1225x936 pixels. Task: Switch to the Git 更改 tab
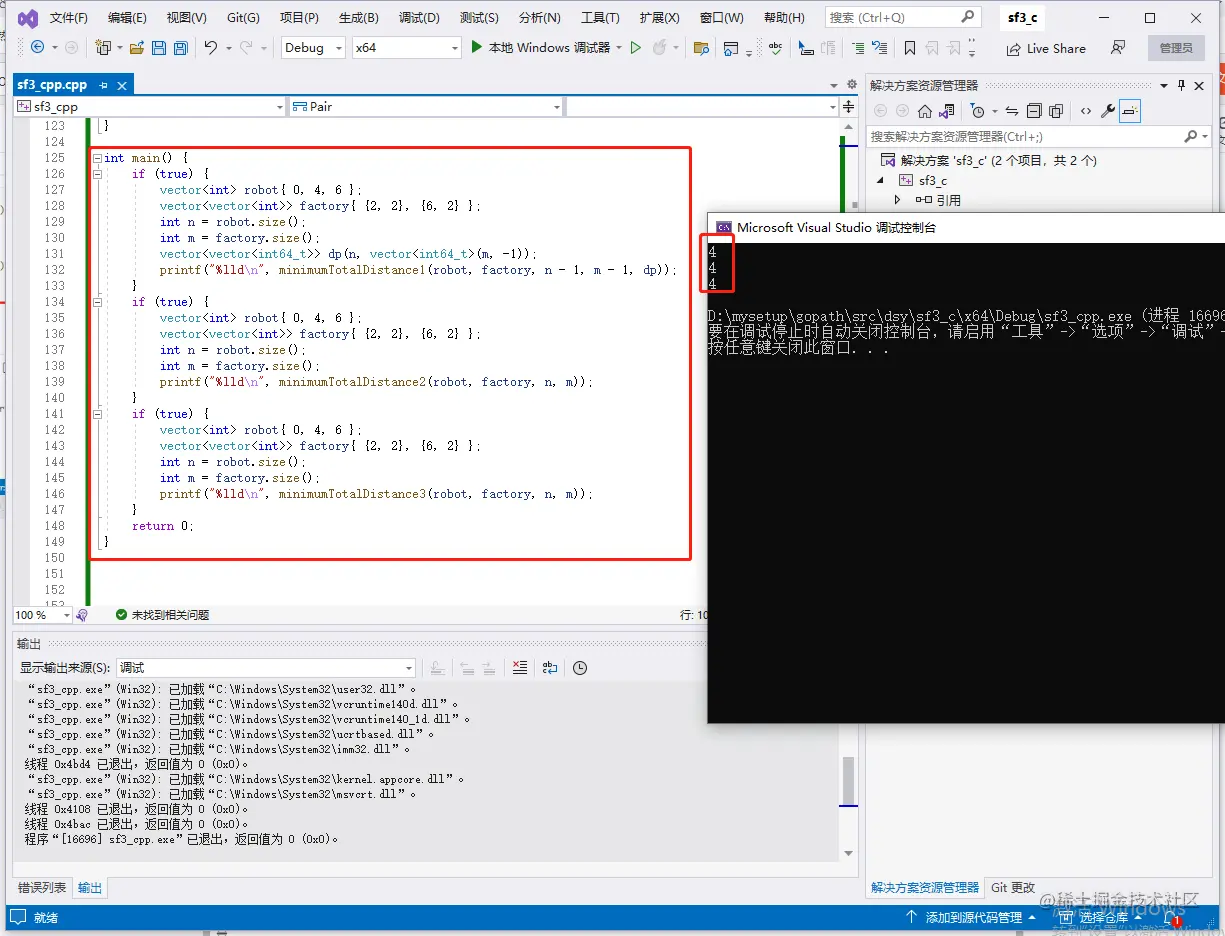(x=1013, y=887)
